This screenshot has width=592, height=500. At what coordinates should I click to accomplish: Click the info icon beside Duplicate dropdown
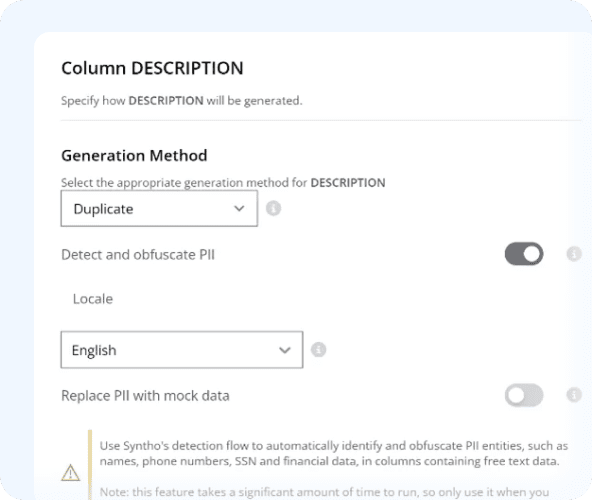pyautogui.click(x=273, y=208)
